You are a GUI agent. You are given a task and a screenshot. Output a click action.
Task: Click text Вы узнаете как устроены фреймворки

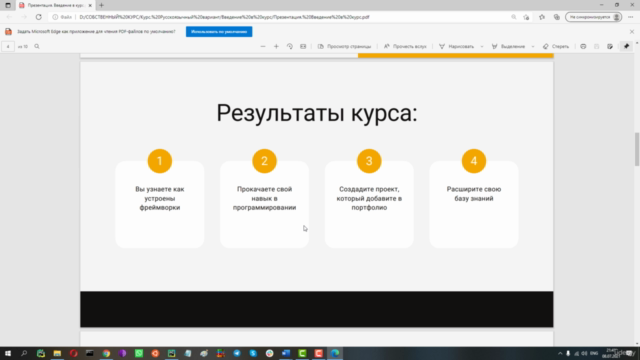[160, 198]
